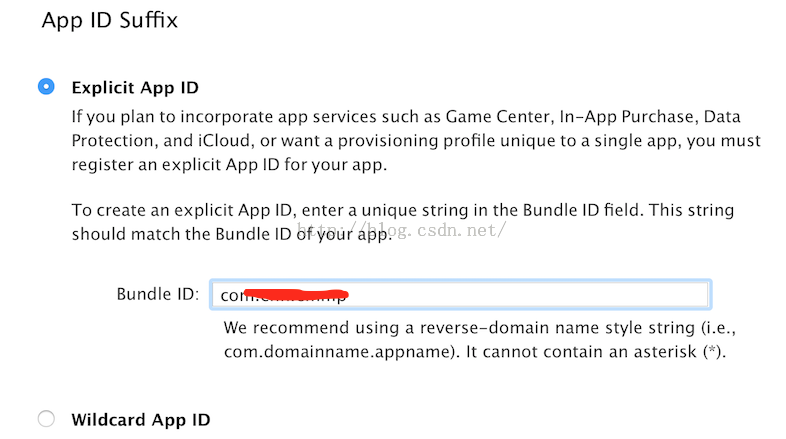This screenshot has height=439, width=786.
Task: Click the "App ID Suffix" heading
Action: click(109, 20)
